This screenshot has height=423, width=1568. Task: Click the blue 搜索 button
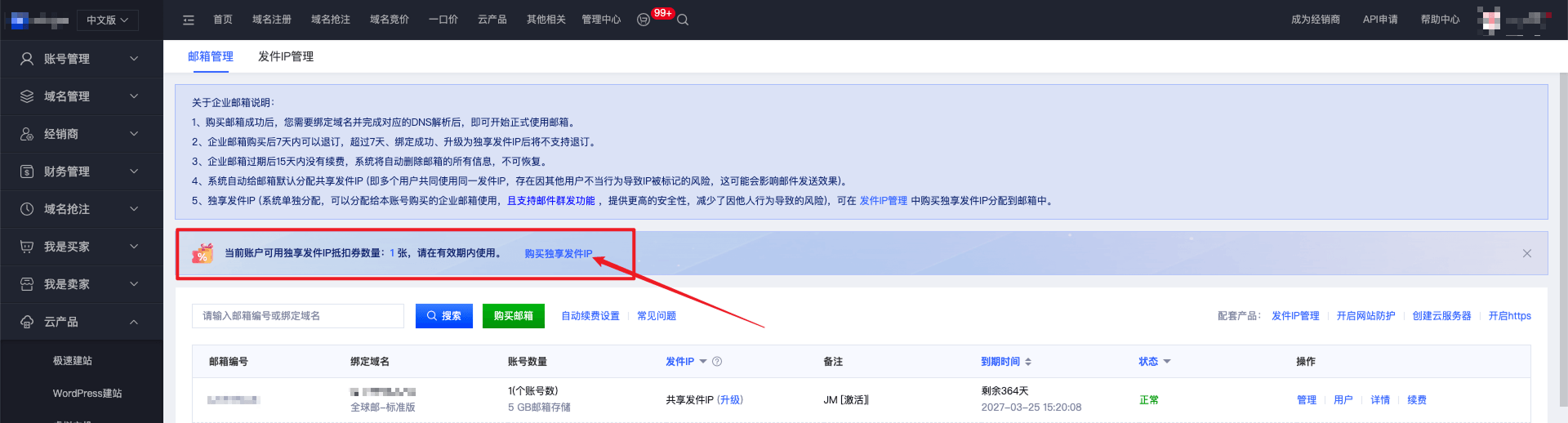tap(444, 316)
